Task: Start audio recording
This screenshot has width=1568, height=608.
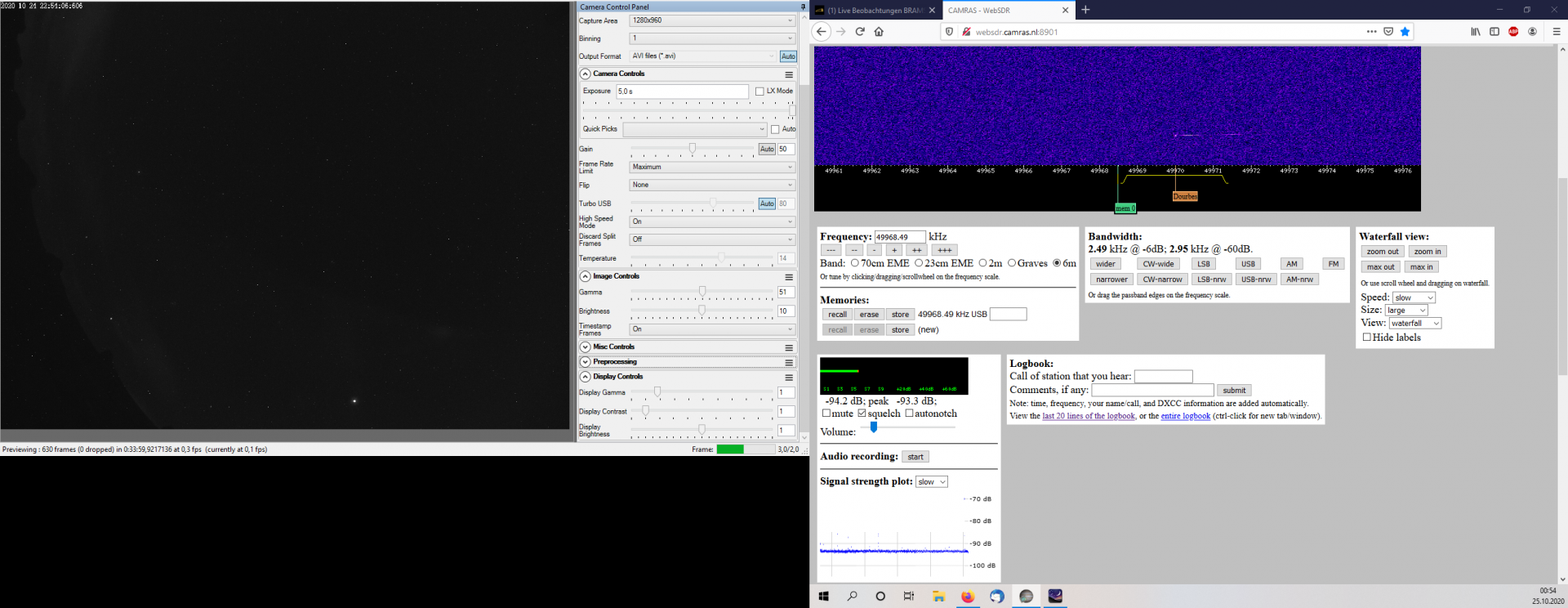Action: click(x=915, y=457)
